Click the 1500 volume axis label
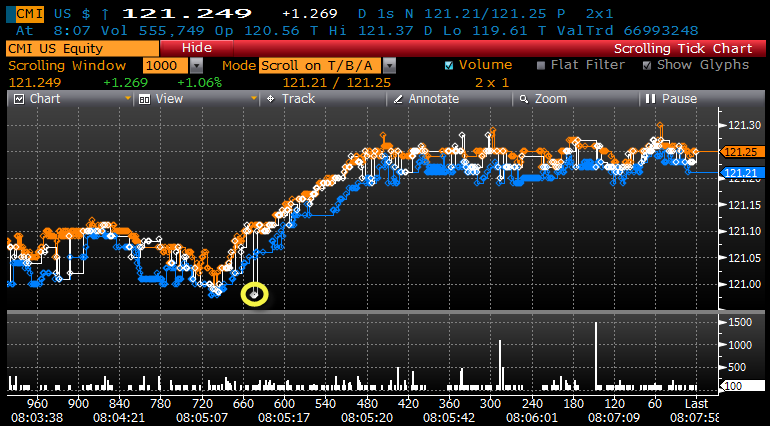 pos(740,322)
